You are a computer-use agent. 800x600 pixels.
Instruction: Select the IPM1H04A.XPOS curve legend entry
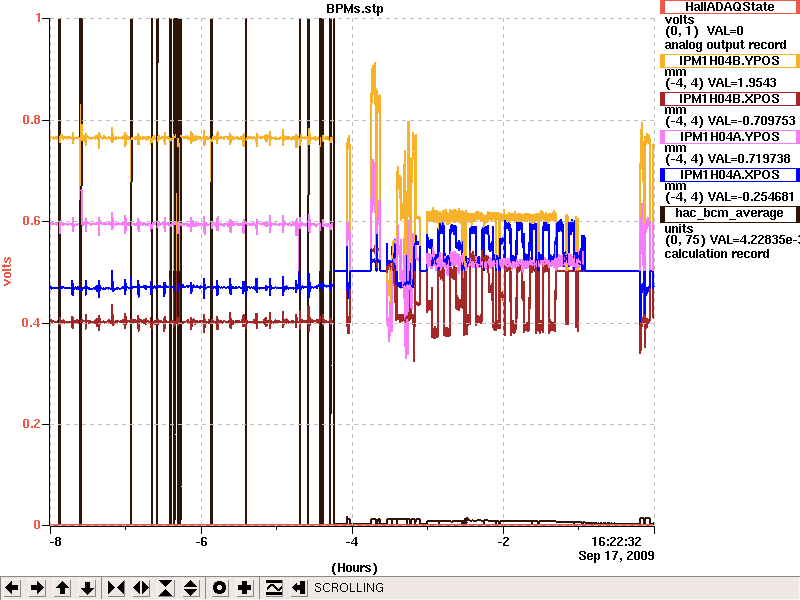[x=730, y=174]
